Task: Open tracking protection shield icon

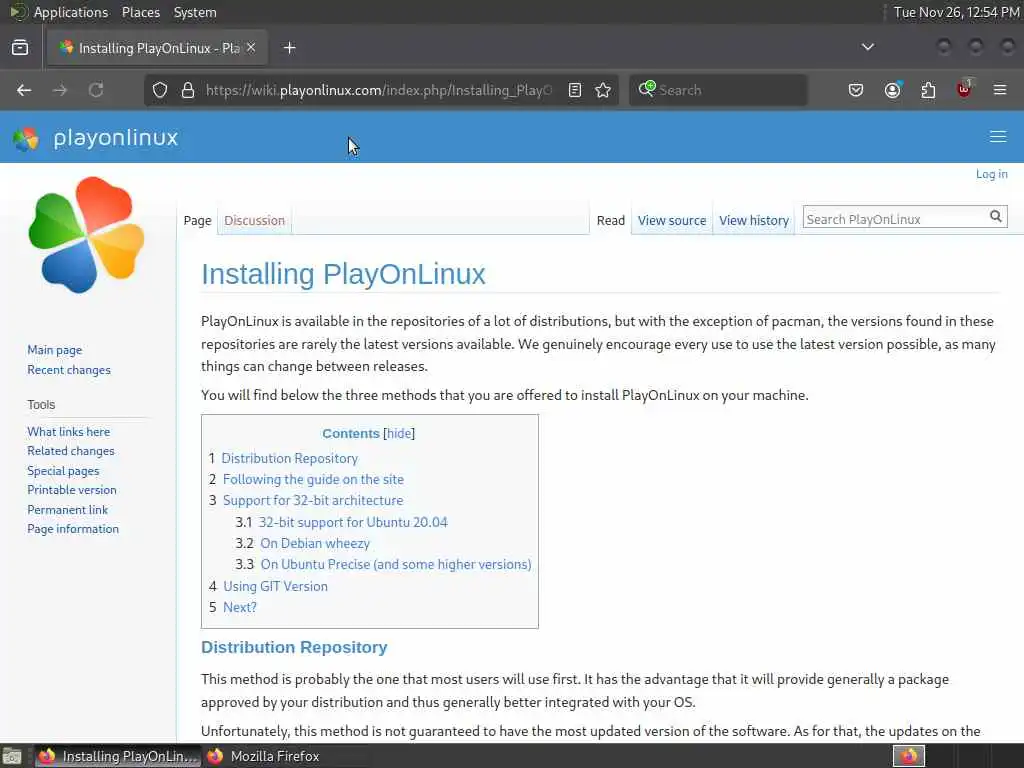Action: (160, 90)
